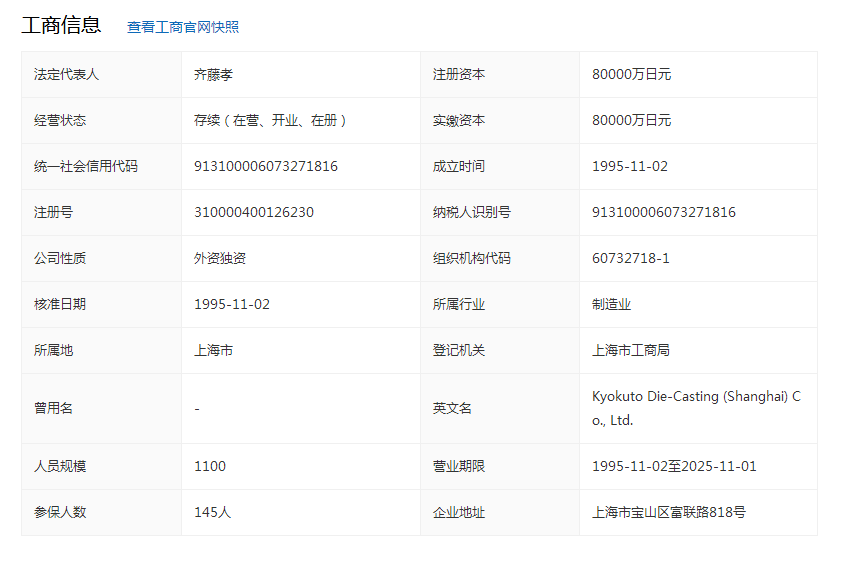Click the 营业期限 label
Image resolution: width=841 pixels, height=562 pixels.
click(x=459, y=467)
